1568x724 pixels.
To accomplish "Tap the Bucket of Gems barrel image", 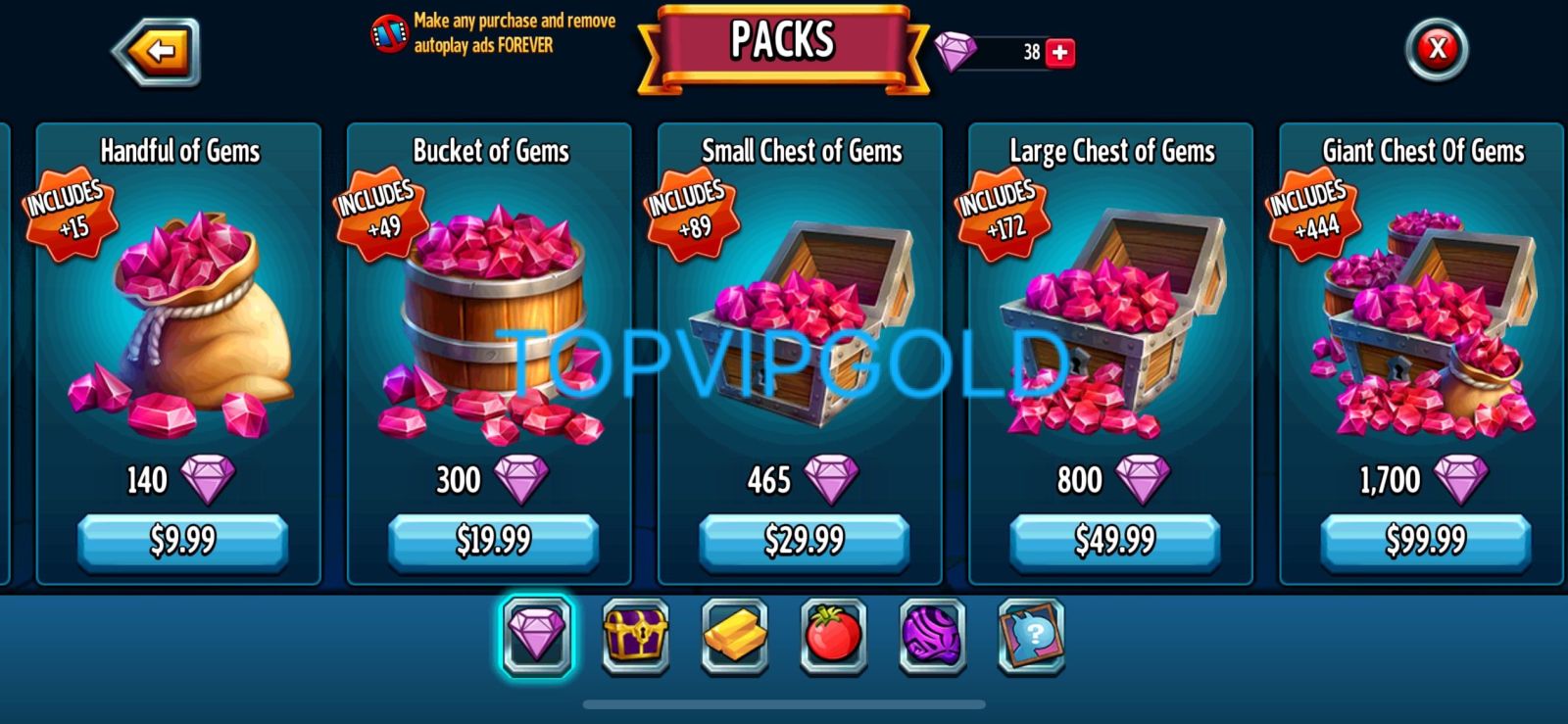I will coord(493,323).
